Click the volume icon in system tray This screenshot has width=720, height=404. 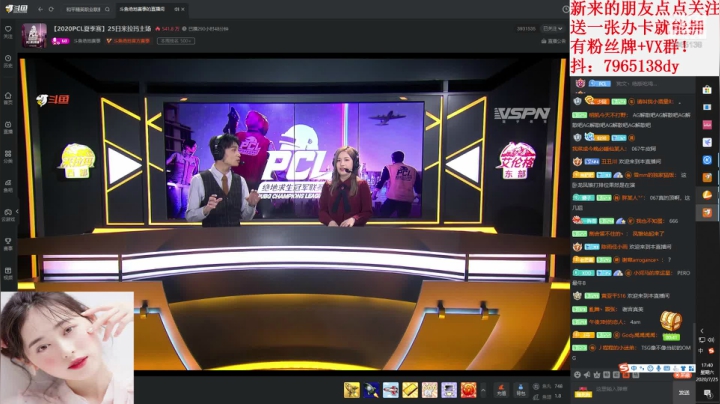[x=711, y=340]
